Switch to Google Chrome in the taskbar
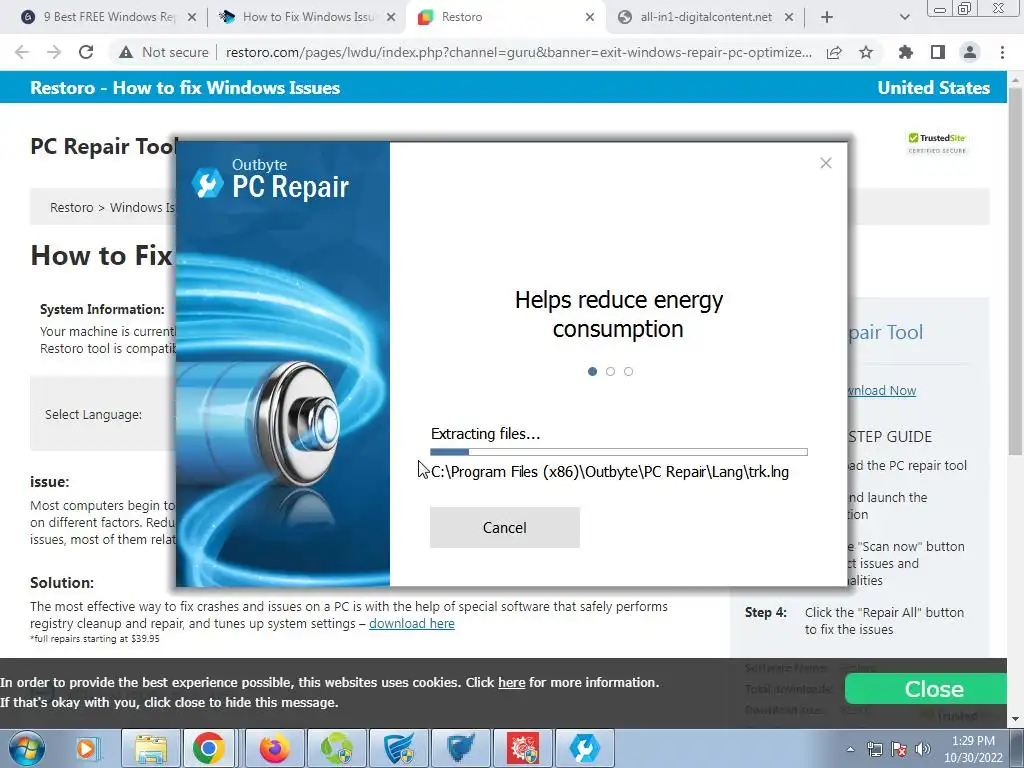The image size is (1024, 768). (208, 748)
